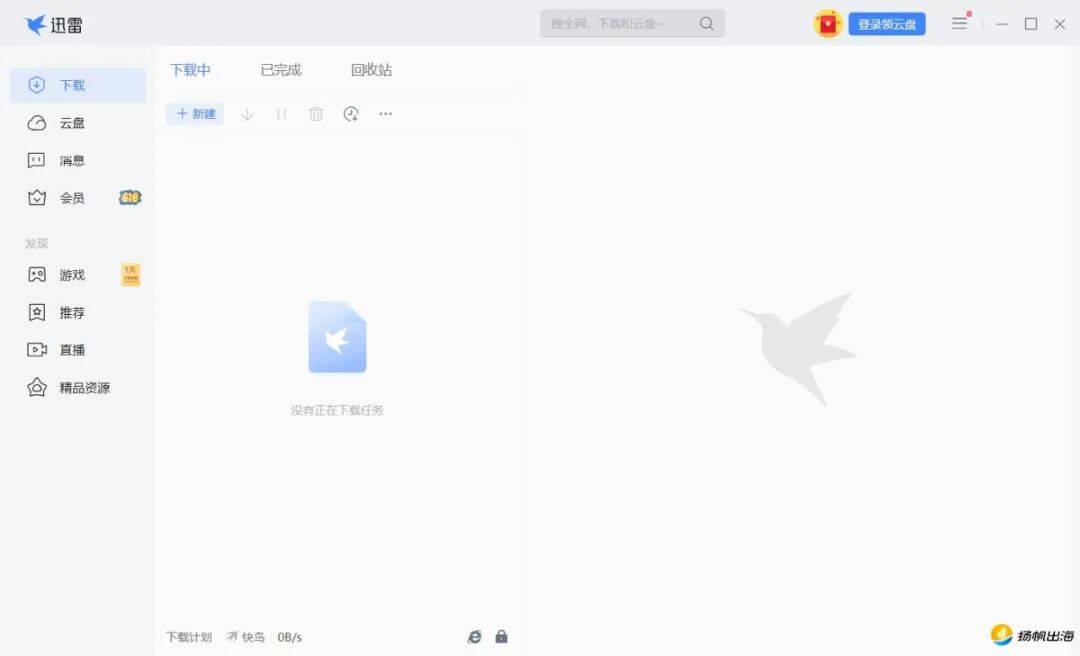Switch to the 已完成 tab
The image size is (1080, 656).
click(281, 70)
